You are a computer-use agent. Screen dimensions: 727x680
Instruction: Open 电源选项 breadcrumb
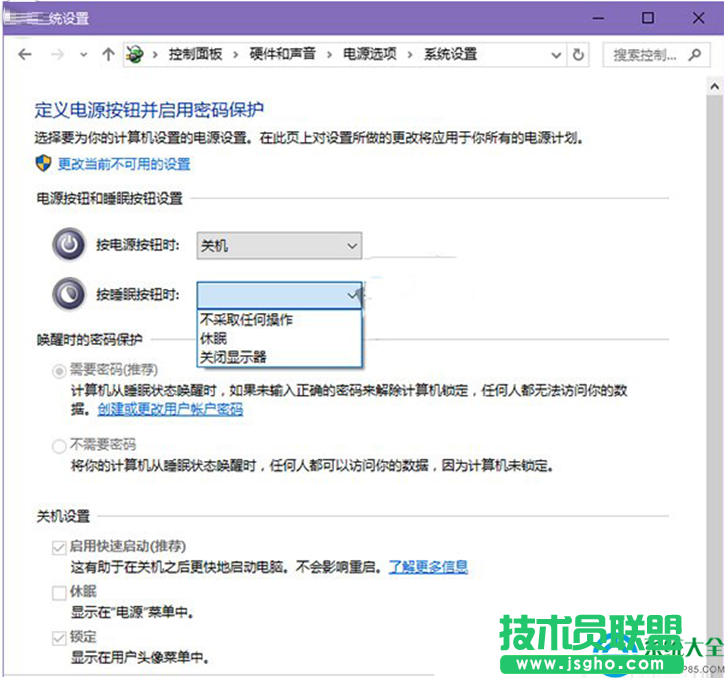coord(370,54)
